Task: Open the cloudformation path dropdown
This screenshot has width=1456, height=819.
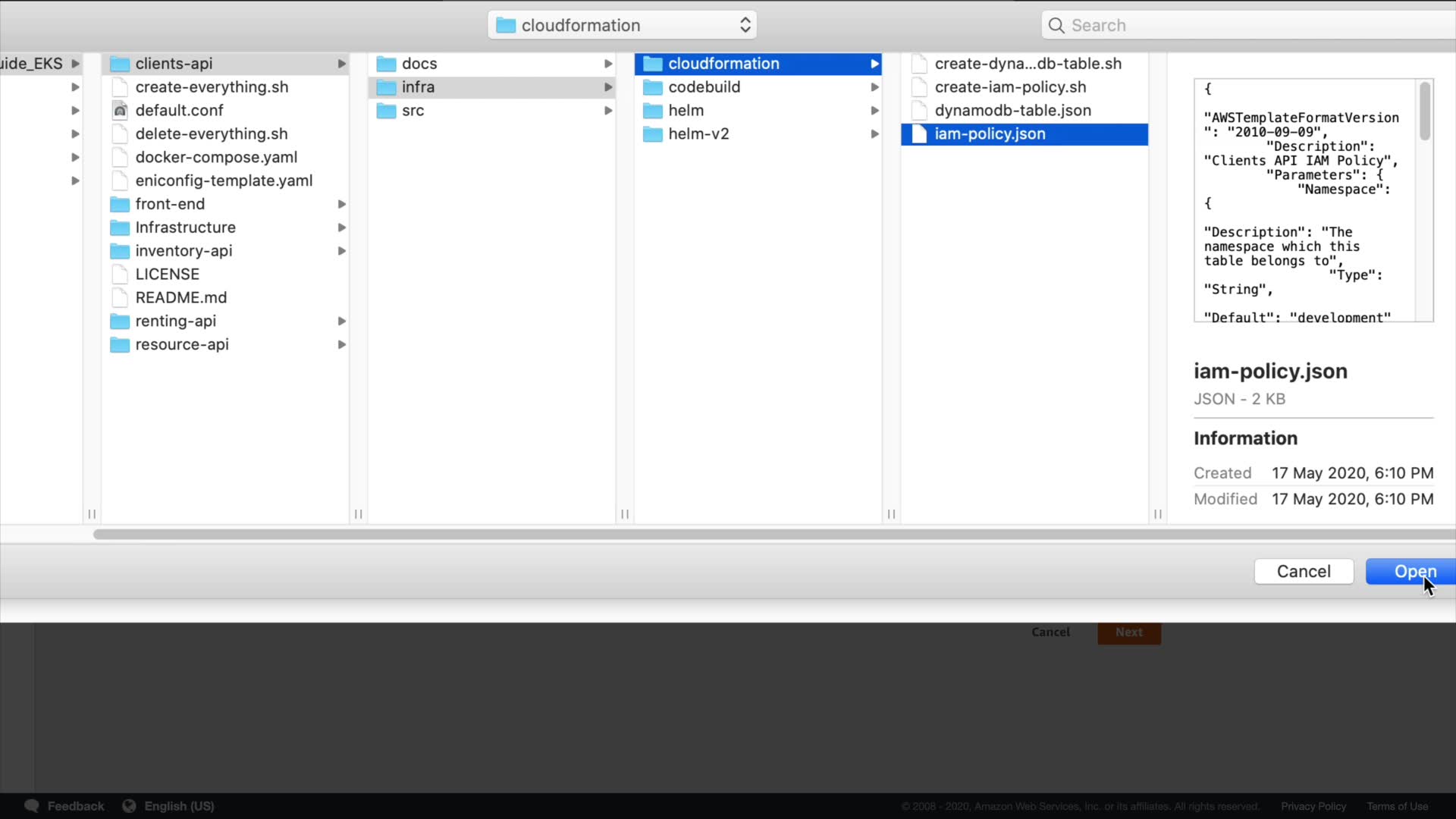Action: [x=622, y=26]
